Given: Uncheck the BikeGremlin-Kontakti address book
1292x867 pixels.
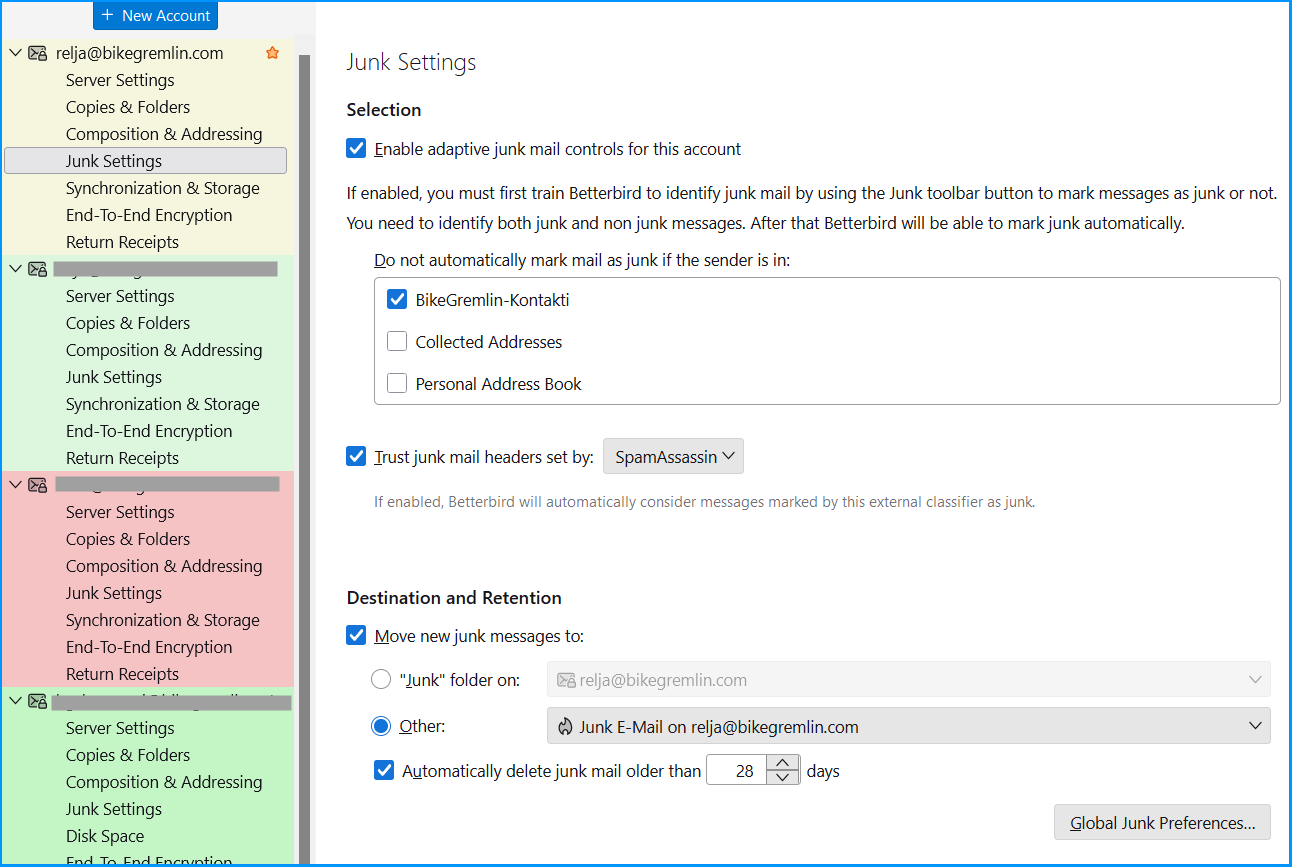Looking at the screenshot, I should (397, 299).
